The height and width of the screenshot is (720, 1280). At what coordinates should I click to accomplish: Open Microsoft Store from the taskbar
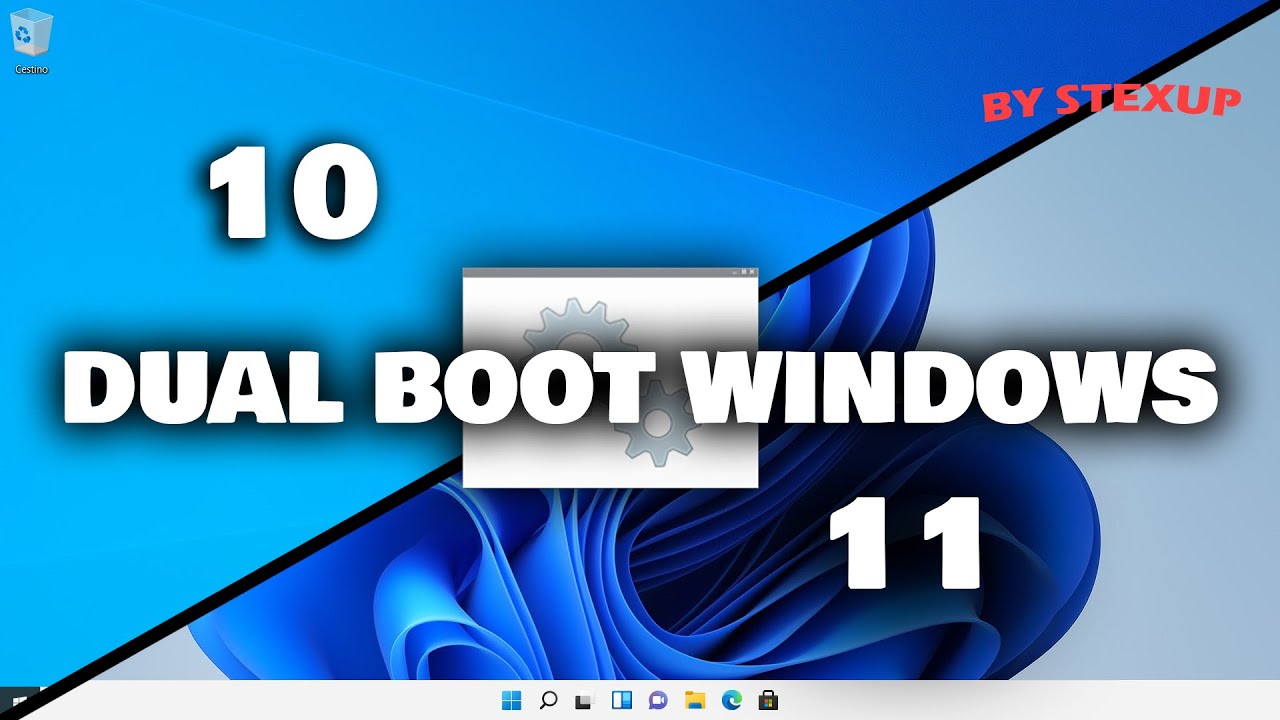(768, 700)
